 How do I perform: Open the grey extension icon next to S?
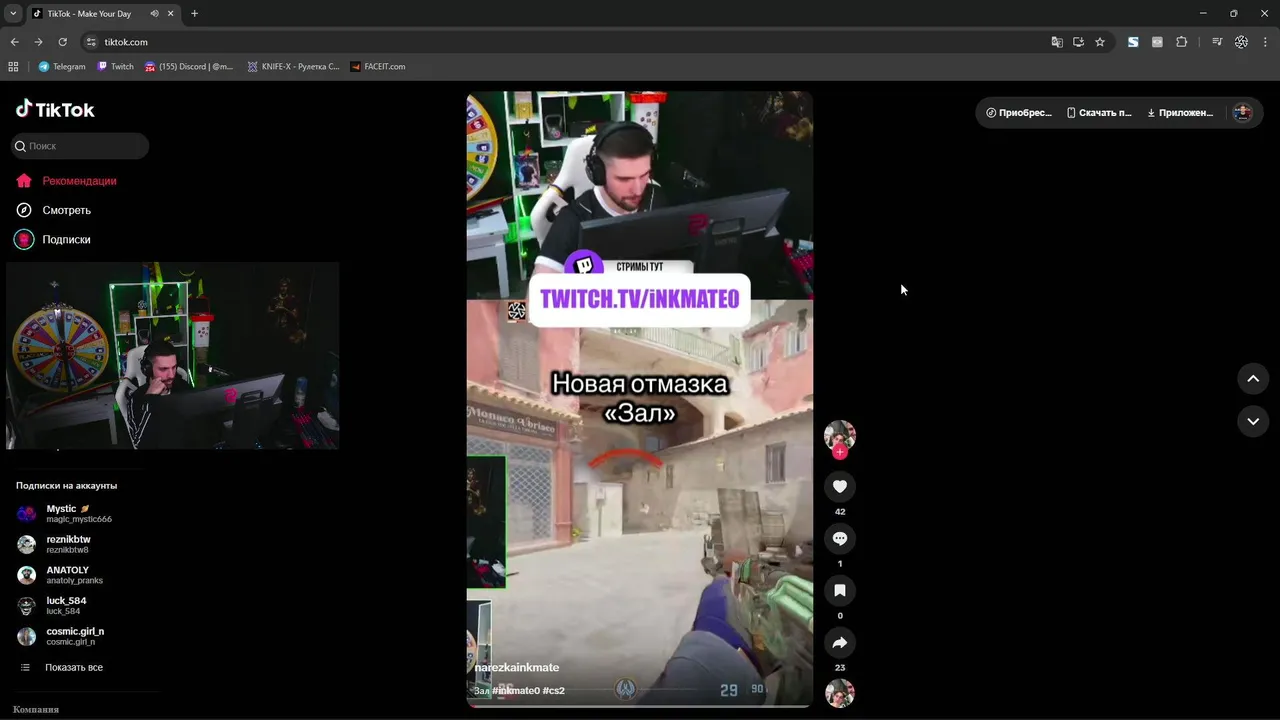1157,42
